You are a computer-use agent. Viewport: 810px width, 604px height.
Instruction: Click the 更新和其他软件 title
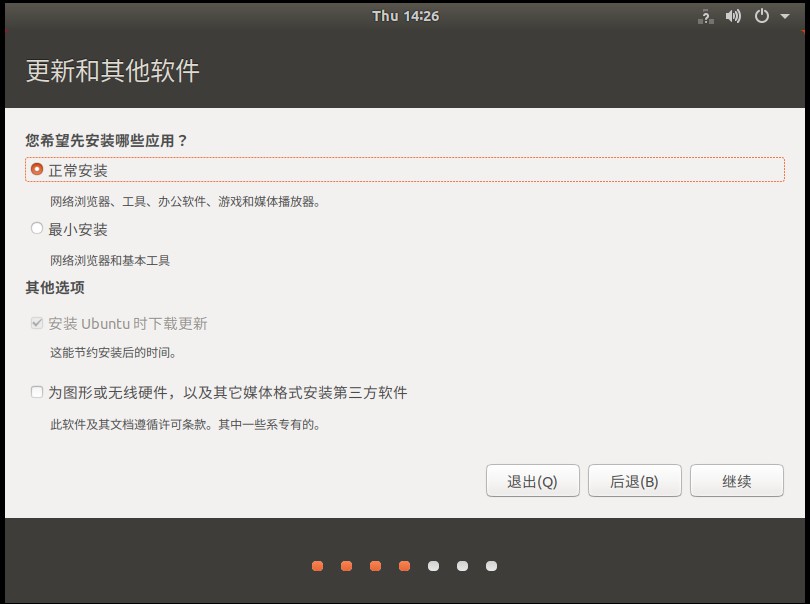coord(113,71)
